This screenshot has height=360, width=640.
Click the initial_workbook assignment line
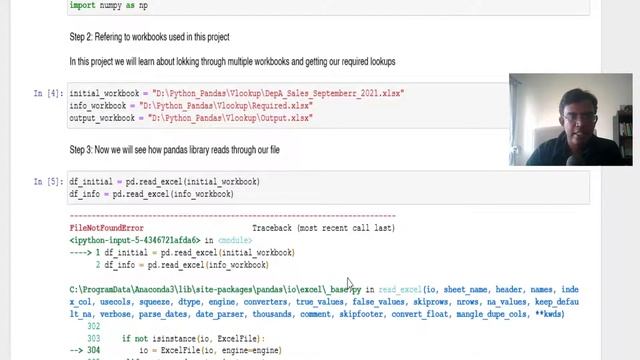point(236,93)
